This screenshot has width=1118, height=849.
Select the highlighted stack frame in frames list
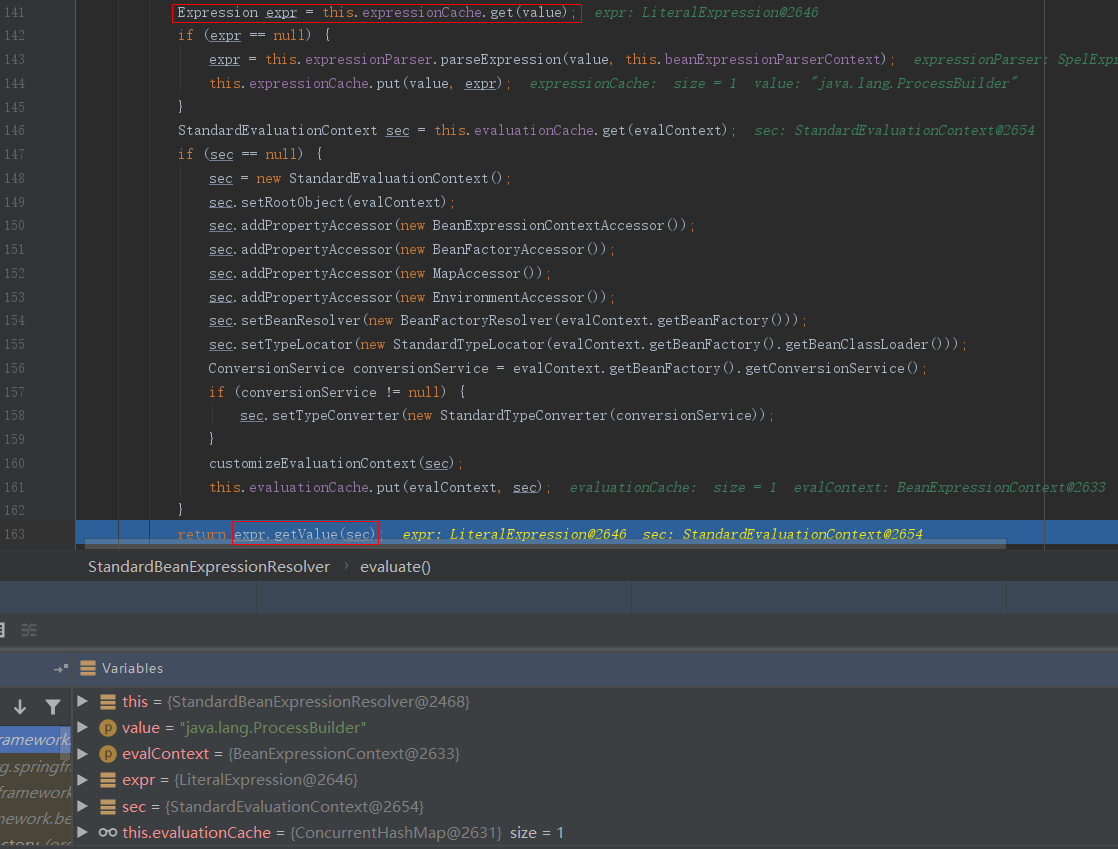pyautogui.click(x=35, y=740)
